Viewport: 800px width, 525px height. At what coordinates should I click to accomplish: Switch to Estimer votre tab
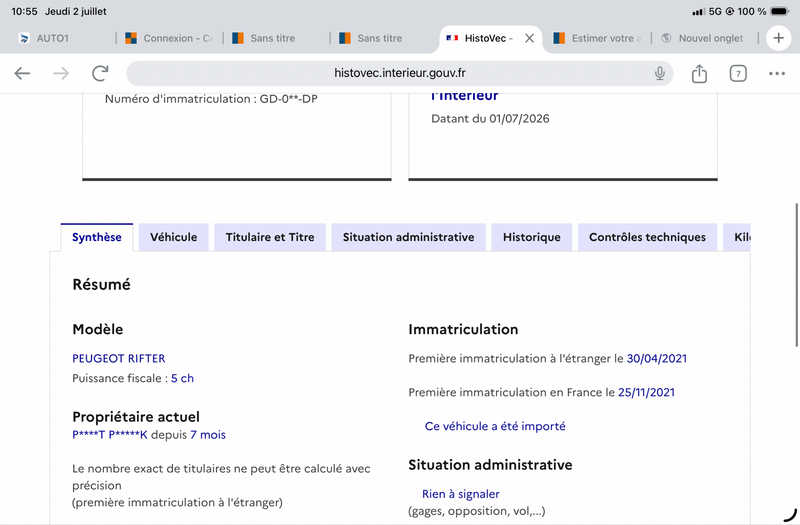coord(597,38)
